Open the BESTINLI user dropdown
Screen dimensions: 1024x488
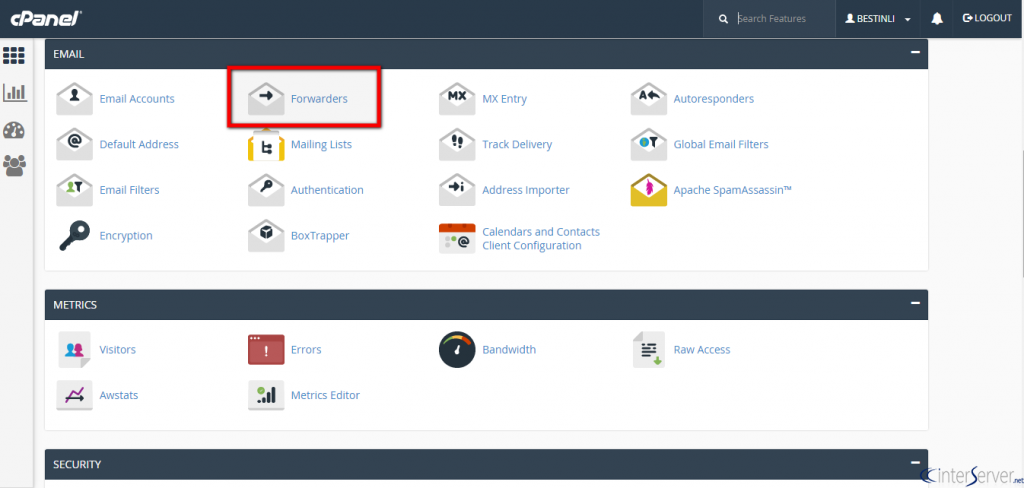878,19
